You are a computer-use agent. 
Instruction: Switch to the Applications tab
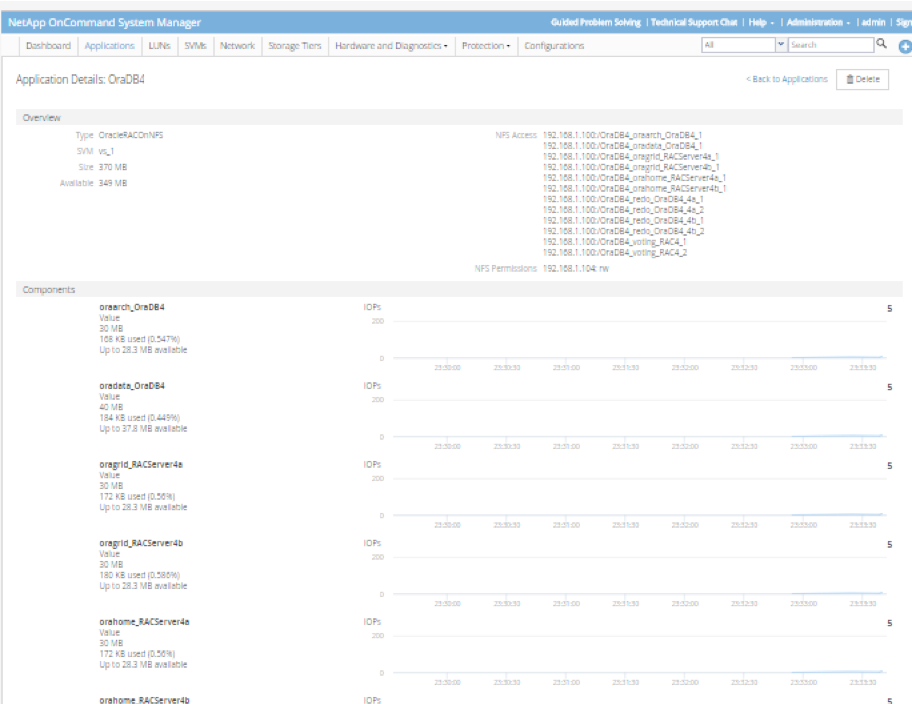[109, 45]
